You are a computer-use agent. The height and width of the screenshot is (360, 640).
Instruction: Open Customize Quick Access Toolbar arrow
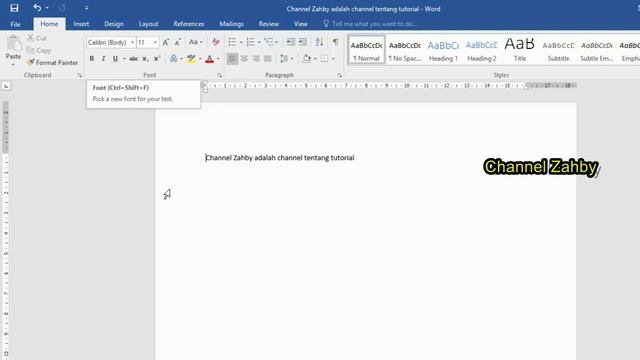[x=86, y=8]
